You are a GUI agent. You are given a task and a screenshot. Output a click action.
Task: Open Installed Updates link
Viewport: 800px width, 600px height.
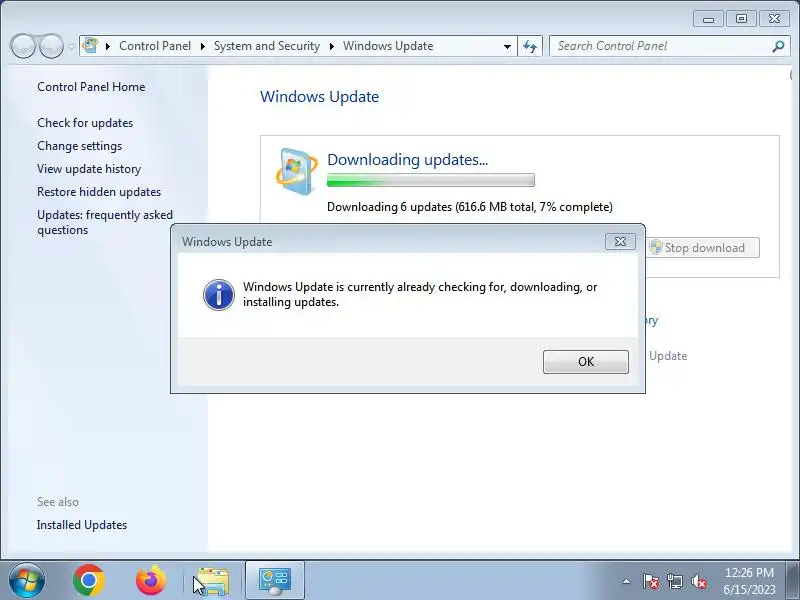[x=82, y=525]
